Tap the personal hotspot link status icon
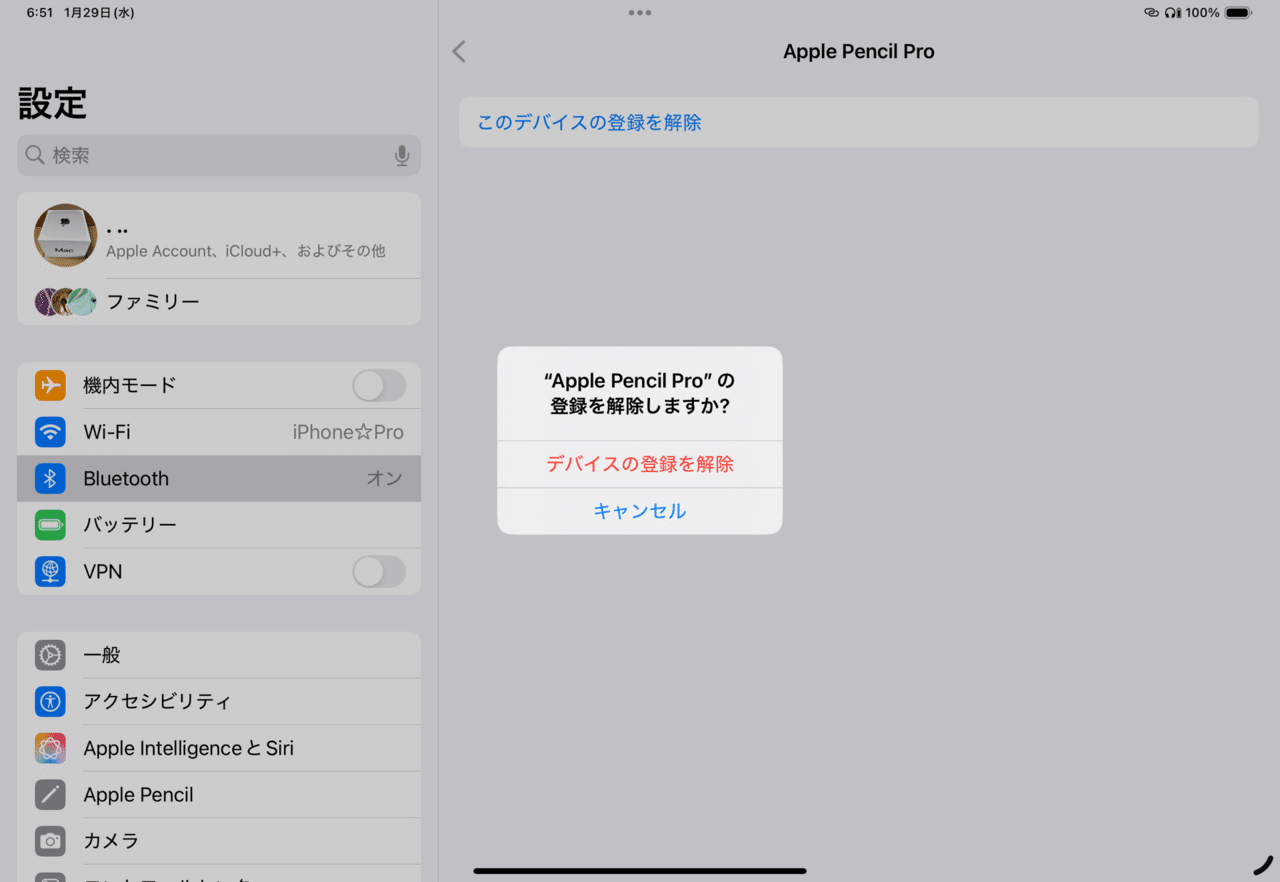 pos(1152,13)
